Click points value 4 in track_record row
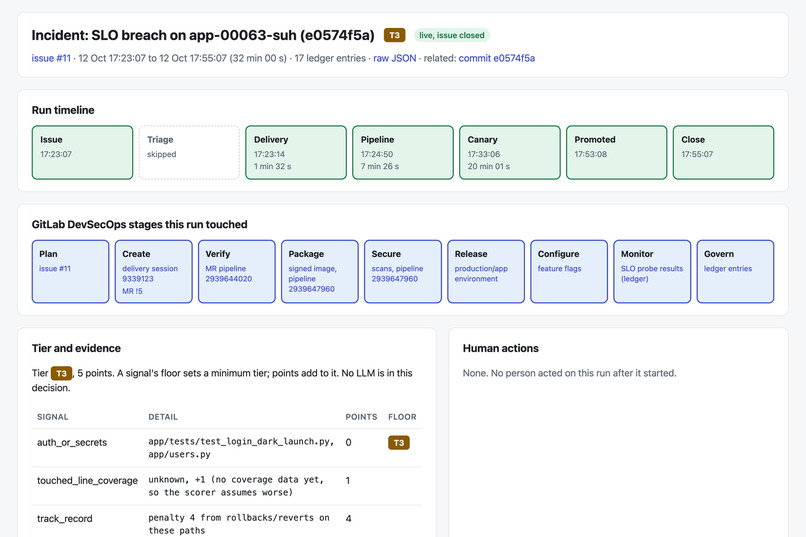 (x=349, y=519)
